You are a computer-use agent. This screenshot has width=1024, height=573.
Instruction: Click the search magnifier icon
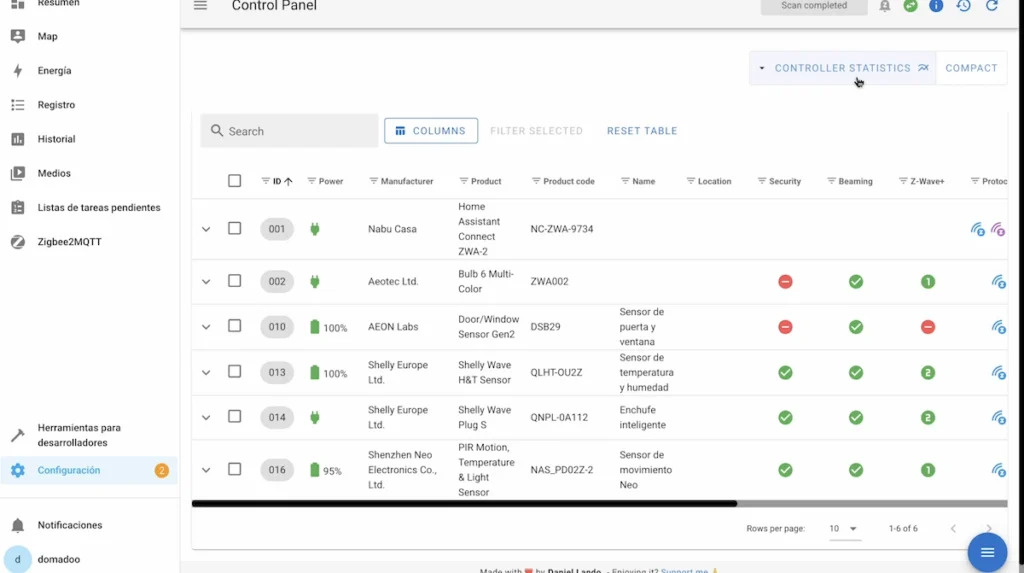(x=217, y=131)
